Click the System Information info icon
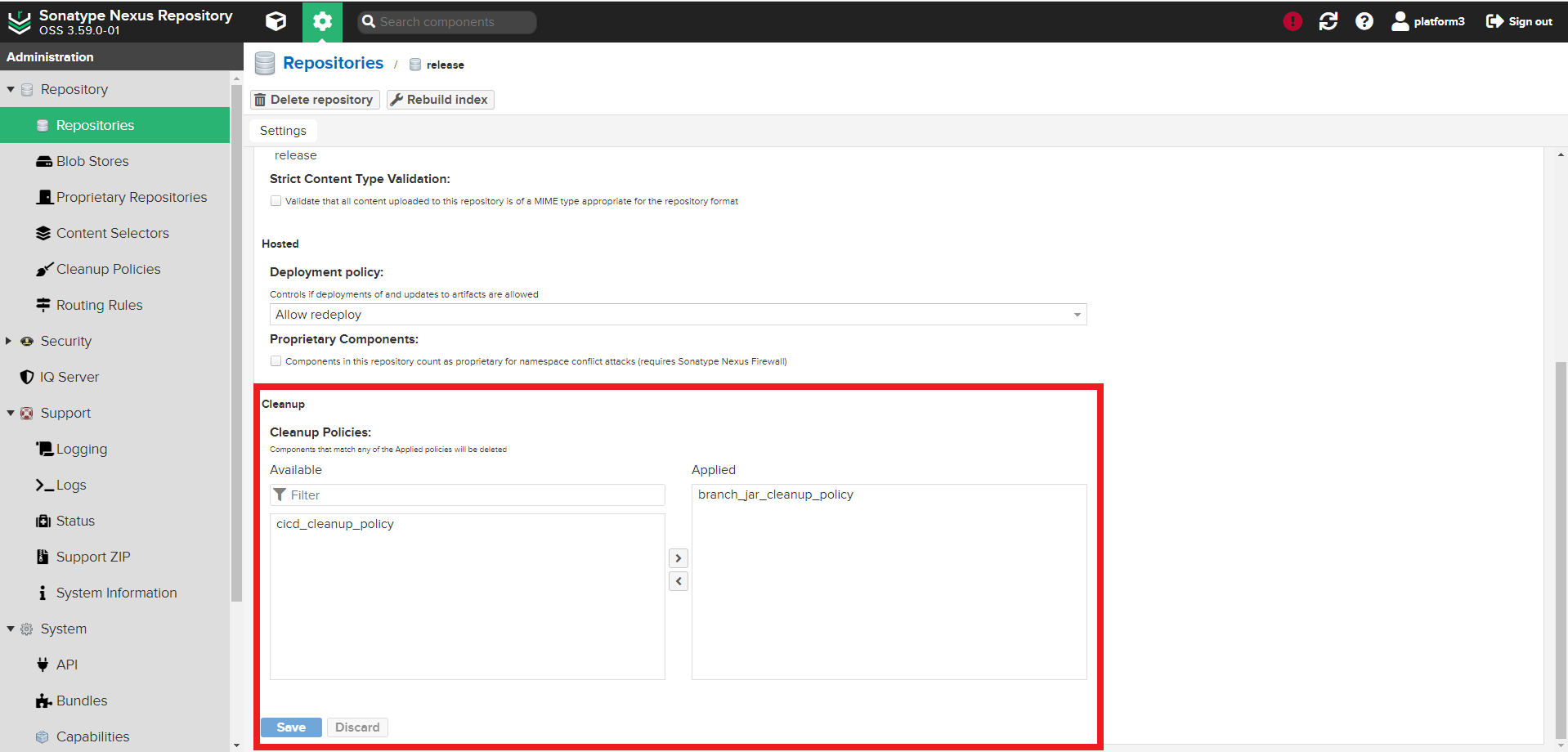 [x=43, y=593]
